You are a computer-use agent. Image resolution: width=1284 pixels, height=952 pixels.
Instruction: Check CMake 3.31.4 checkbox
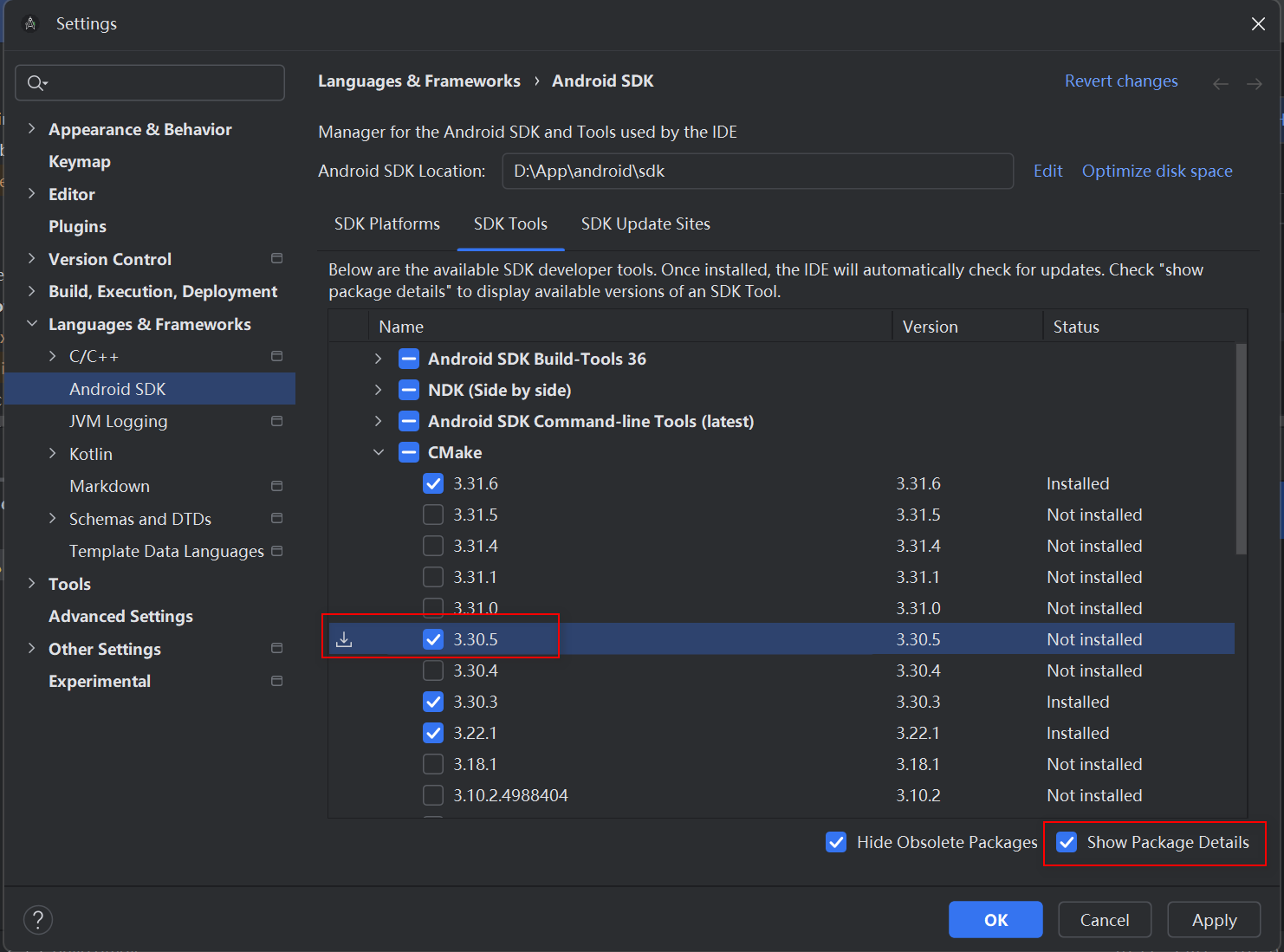(x=433, y=546)
